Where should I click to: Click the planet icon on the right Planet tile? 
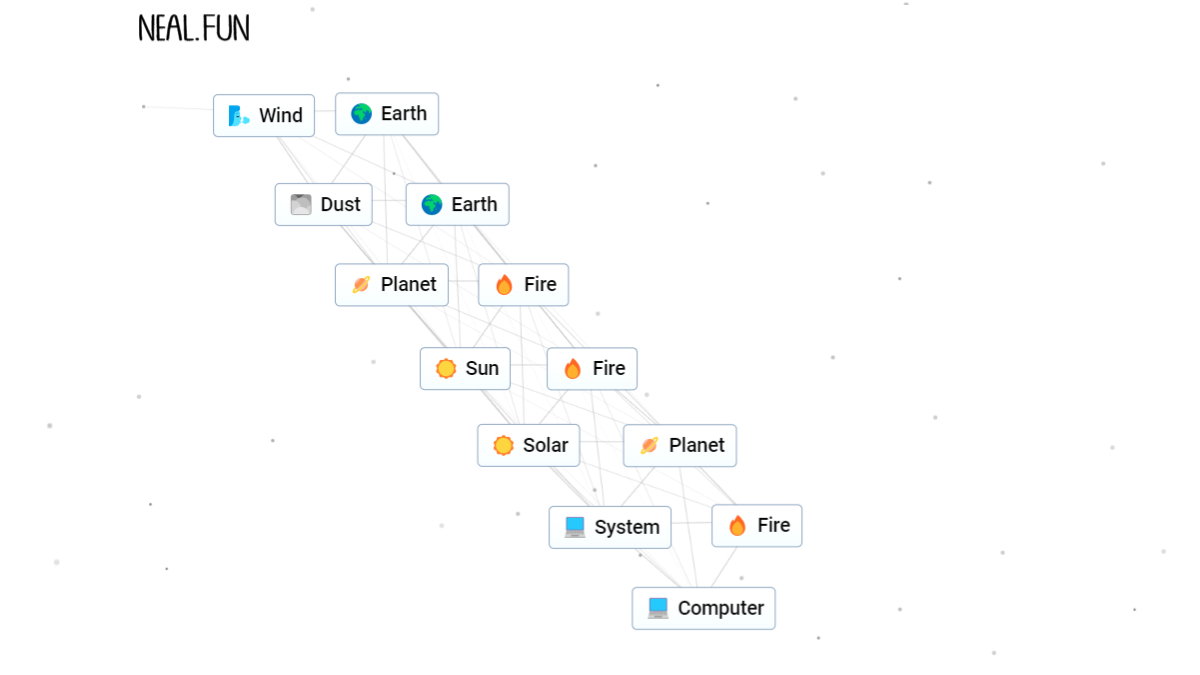pos(648,445)
